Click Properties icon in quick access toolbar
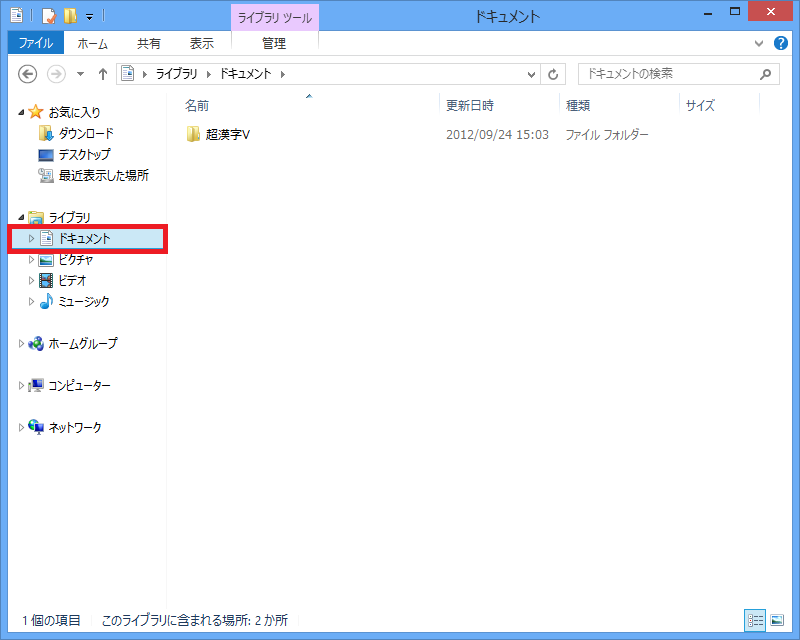The height and width of the screenshot is (640, 800). pos(47,15)
